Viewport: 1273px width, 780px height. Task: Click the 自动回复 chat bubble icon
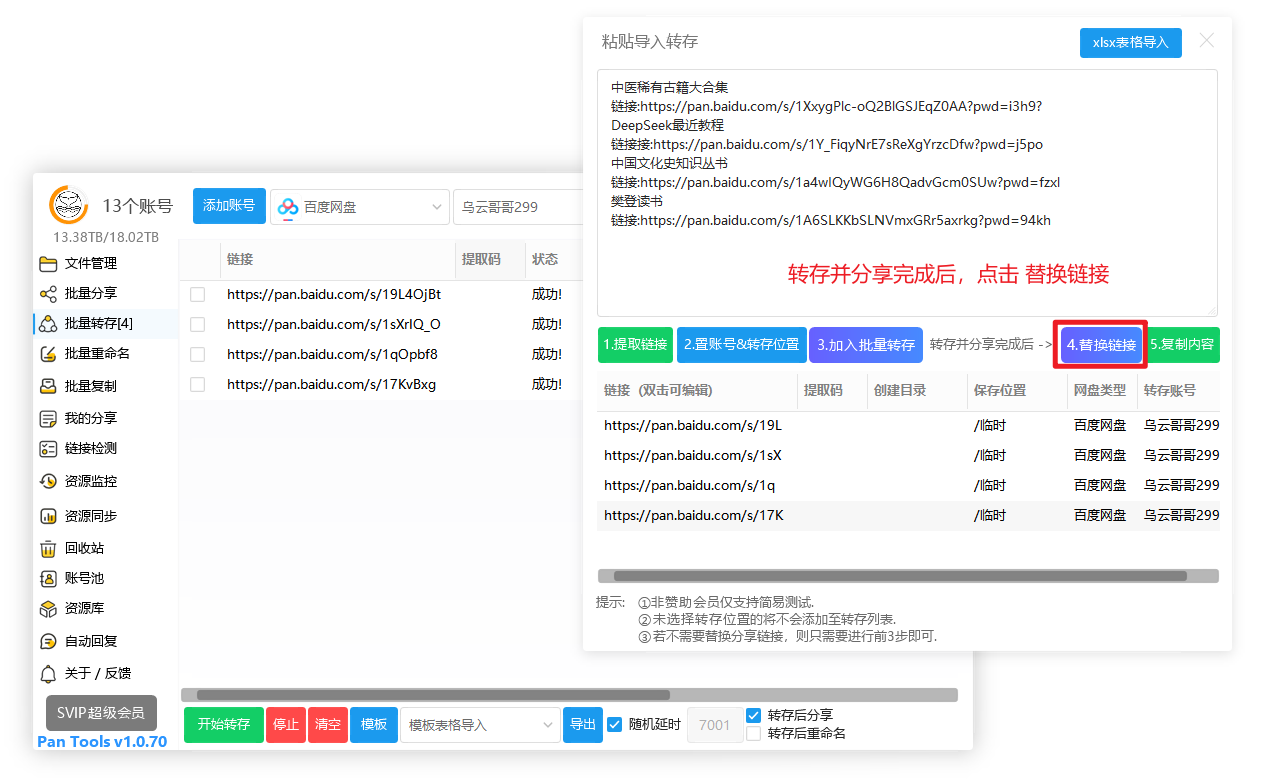pyautogui.click(x=48, y=641)
